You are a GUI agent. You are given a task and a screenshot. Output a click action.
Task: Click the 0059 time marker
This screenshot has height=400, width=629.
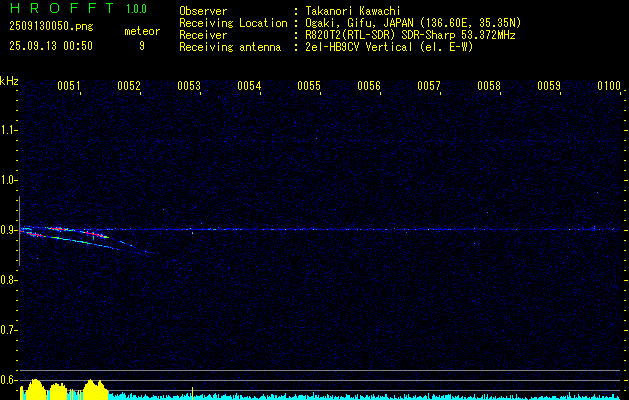point(549,86)
